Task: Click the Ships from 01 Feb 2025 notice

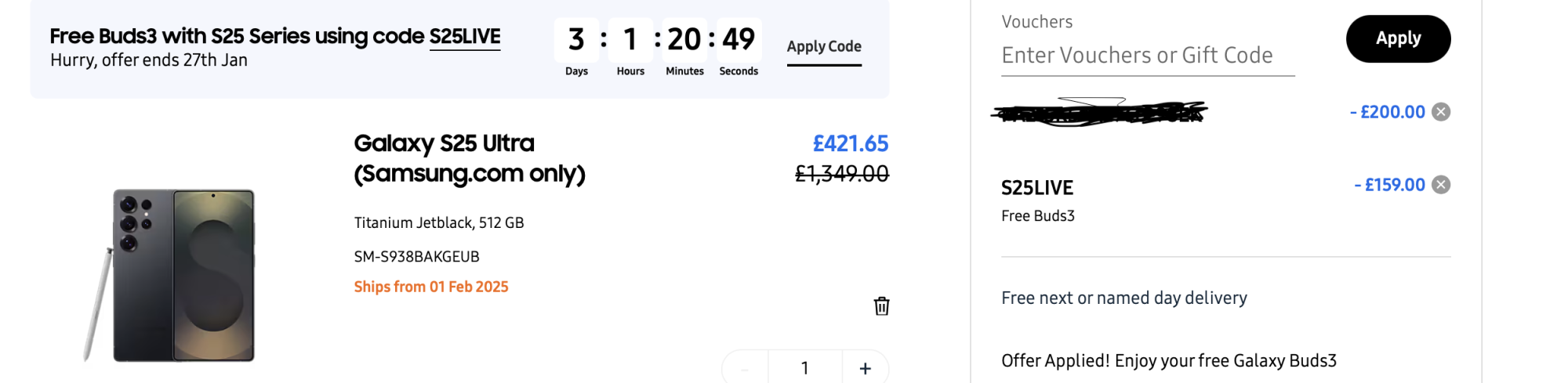Action: coord(431,287)
